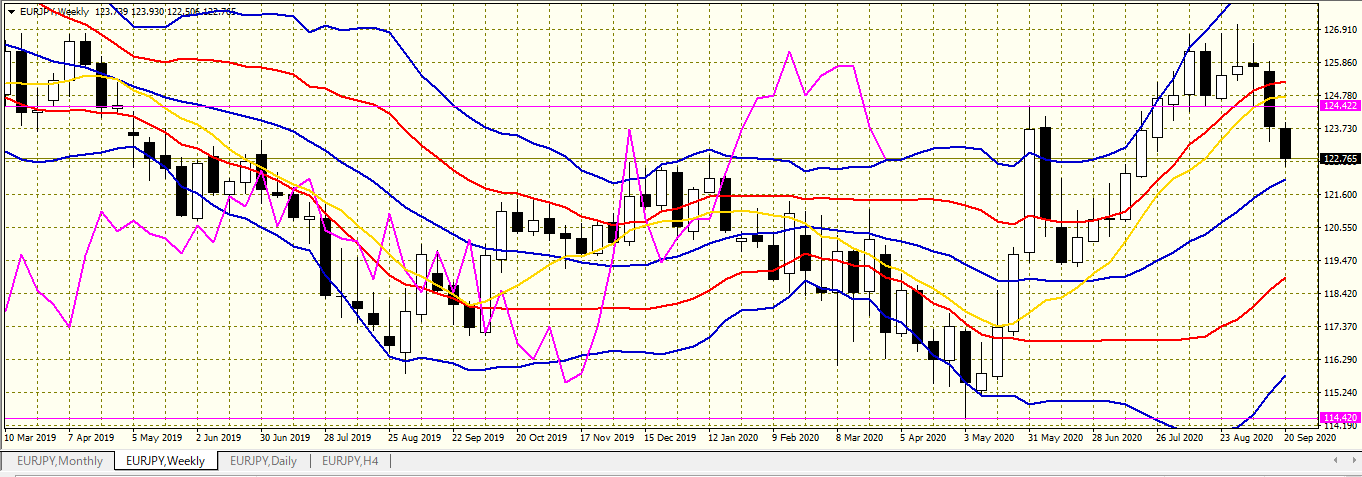The image size is (1362, 477).
Task: Click the 118.420 price scale value
Action: point(1339,294)
